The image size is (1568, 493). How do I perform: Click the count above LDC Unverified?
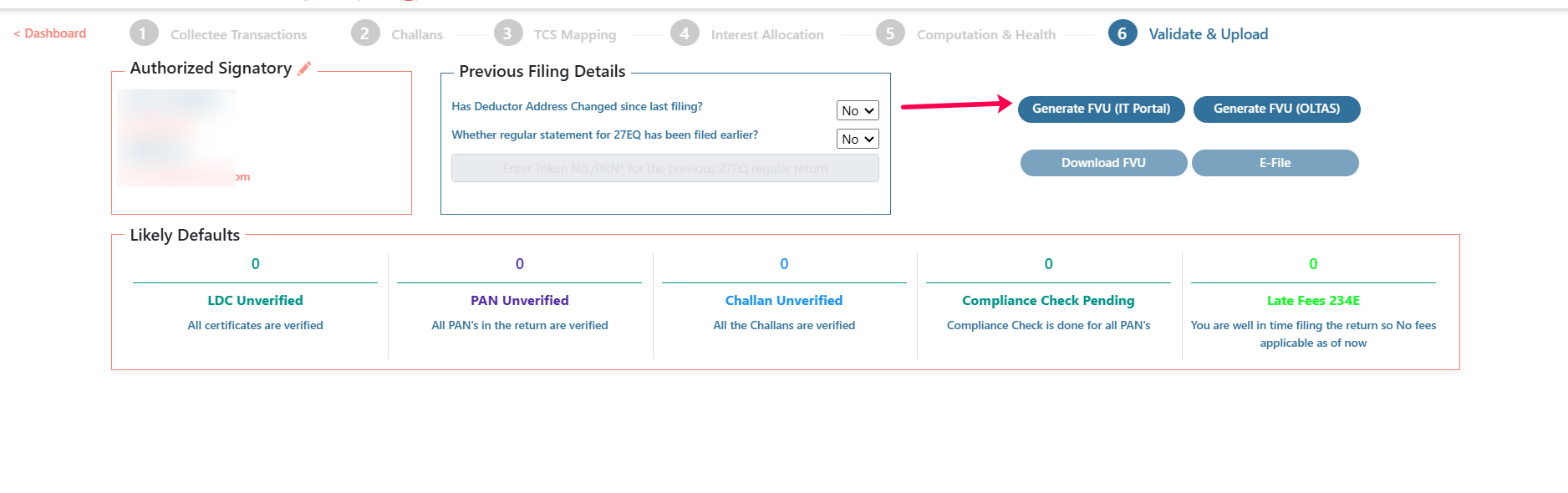click(256, 264)
